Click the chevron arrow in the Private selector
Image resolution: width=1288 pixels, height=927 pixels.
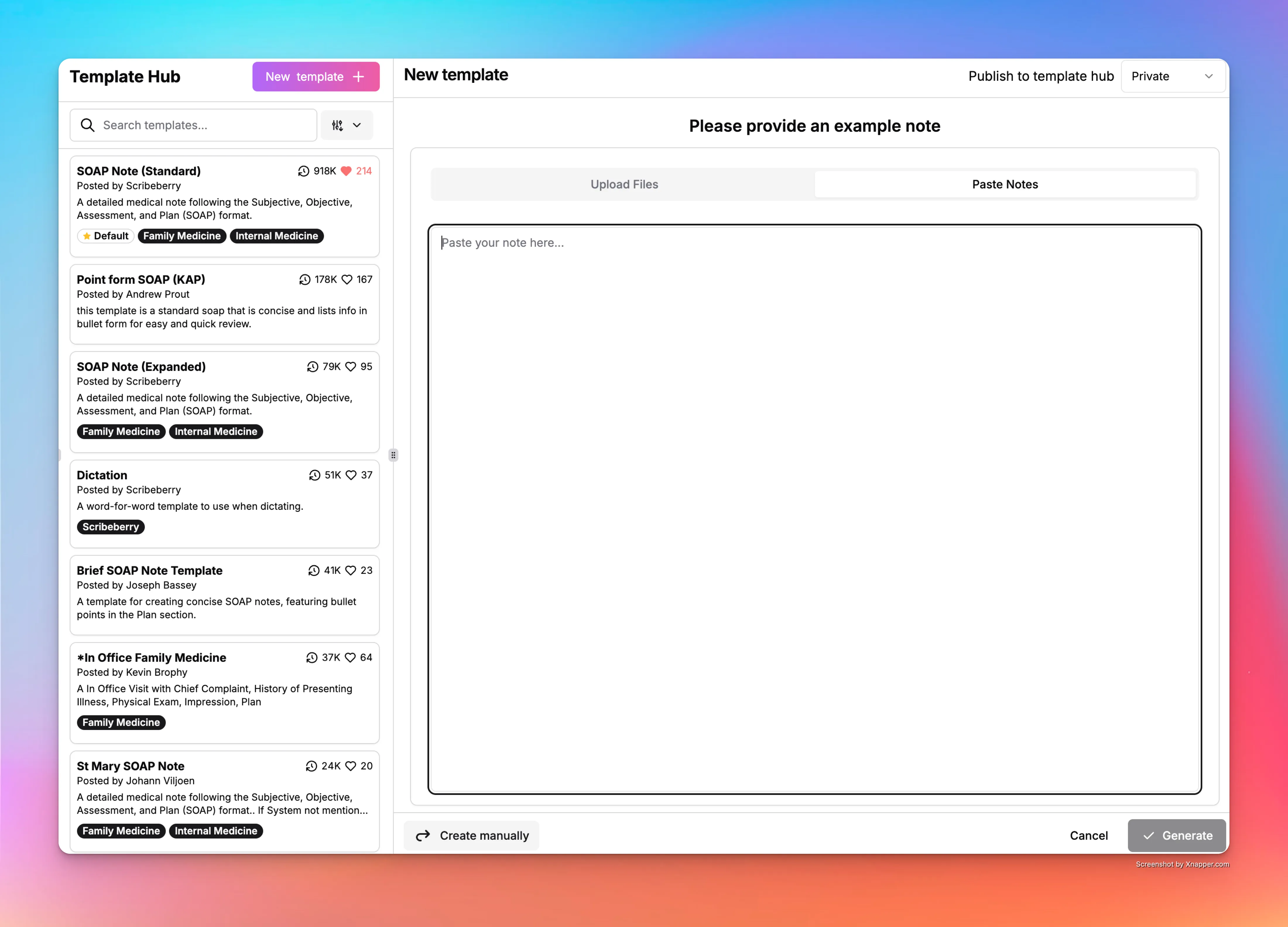(1208, 76)
